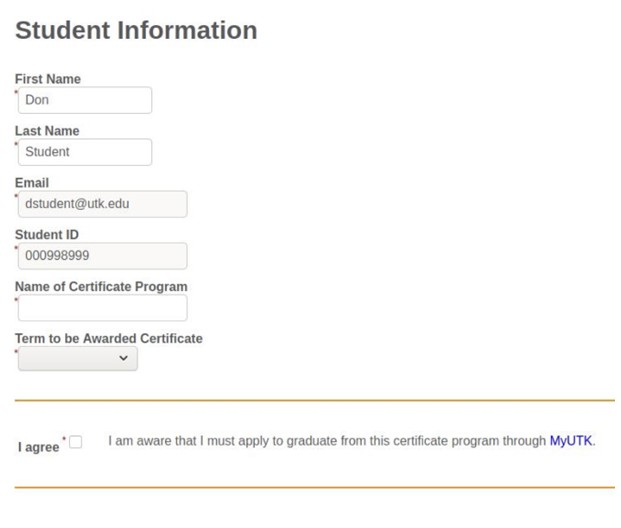Select the Email field with dstudent@utk.edu
This screenshot has width=621, height=528.
coord(102,204)
